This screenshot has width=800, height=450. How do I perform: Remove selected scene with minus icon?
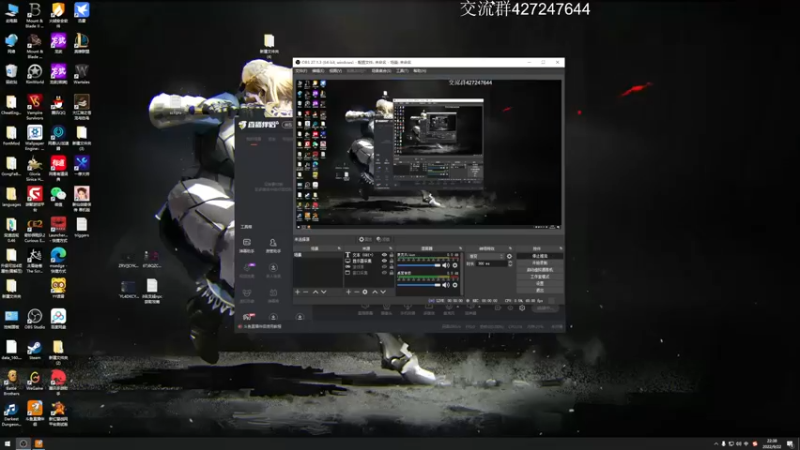(x=306, y=292)
